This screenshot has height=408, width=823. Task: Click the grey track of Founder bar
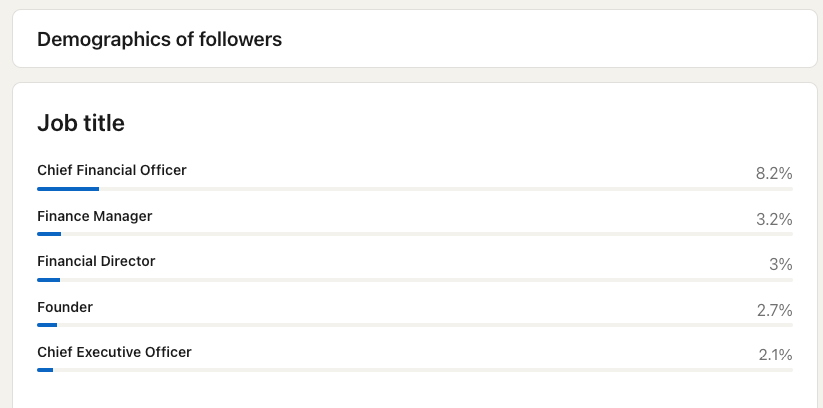click(425, 325)
